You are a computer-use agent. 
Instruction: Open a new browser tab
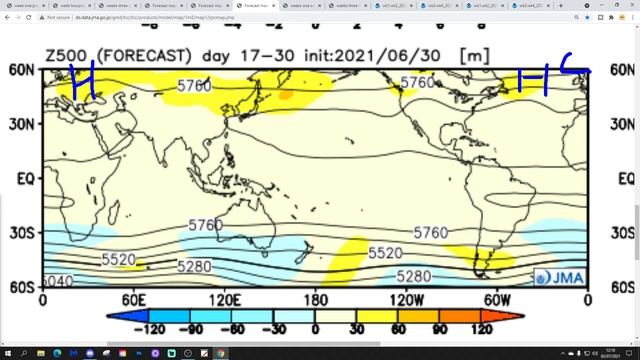click(561, 6)
